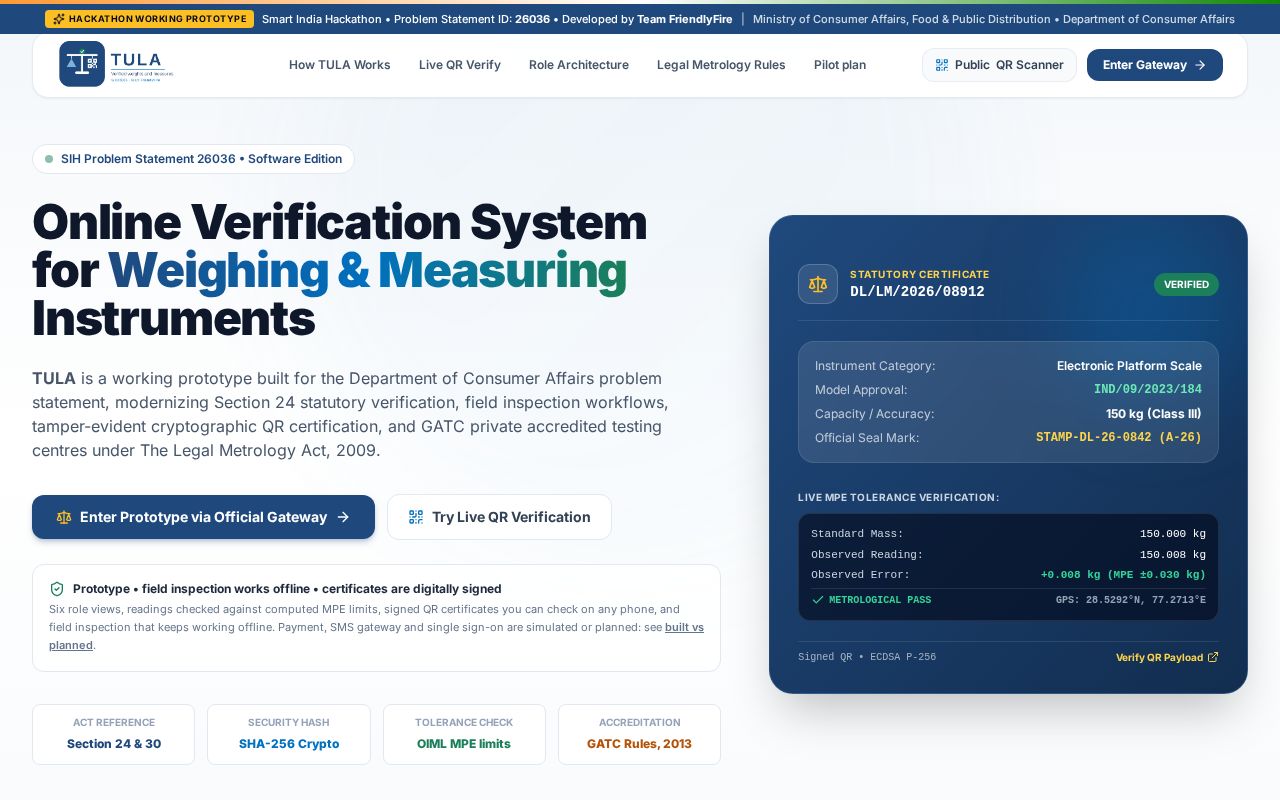The image size is (1280, 800).
Task: Click Ministry of Consumer Affairs banner text
Action: tap(994, 19)
